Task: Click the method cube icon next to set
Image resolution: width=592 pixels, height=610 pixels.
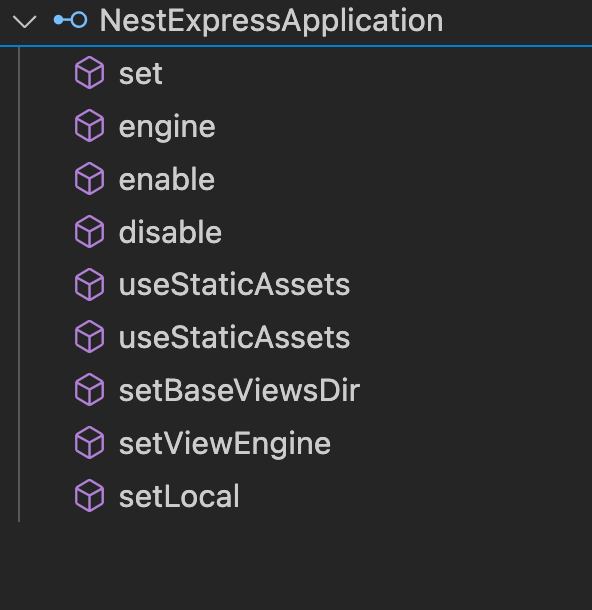Action: pyautogui.click(x=89, y=73)
